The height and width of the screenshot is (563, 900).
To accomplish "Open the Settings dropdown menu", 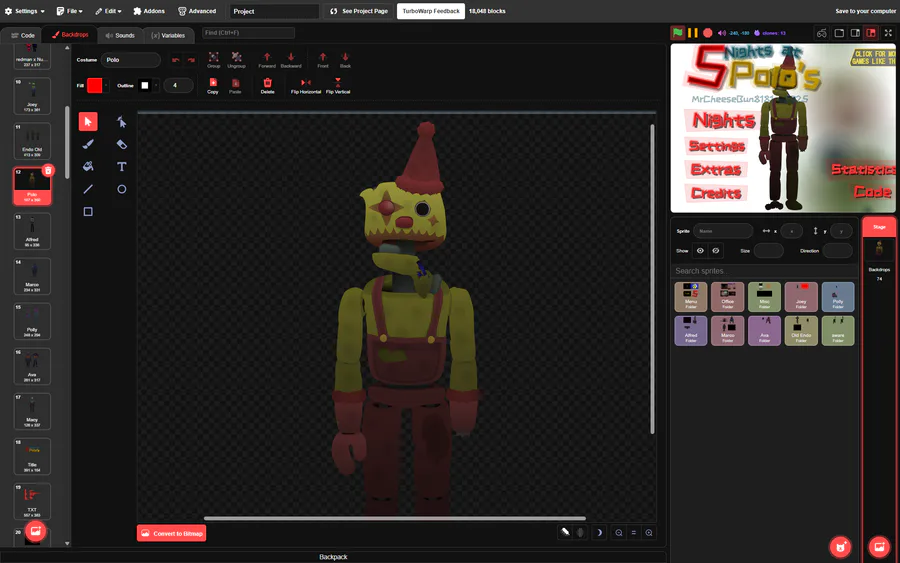I will 25,11.
